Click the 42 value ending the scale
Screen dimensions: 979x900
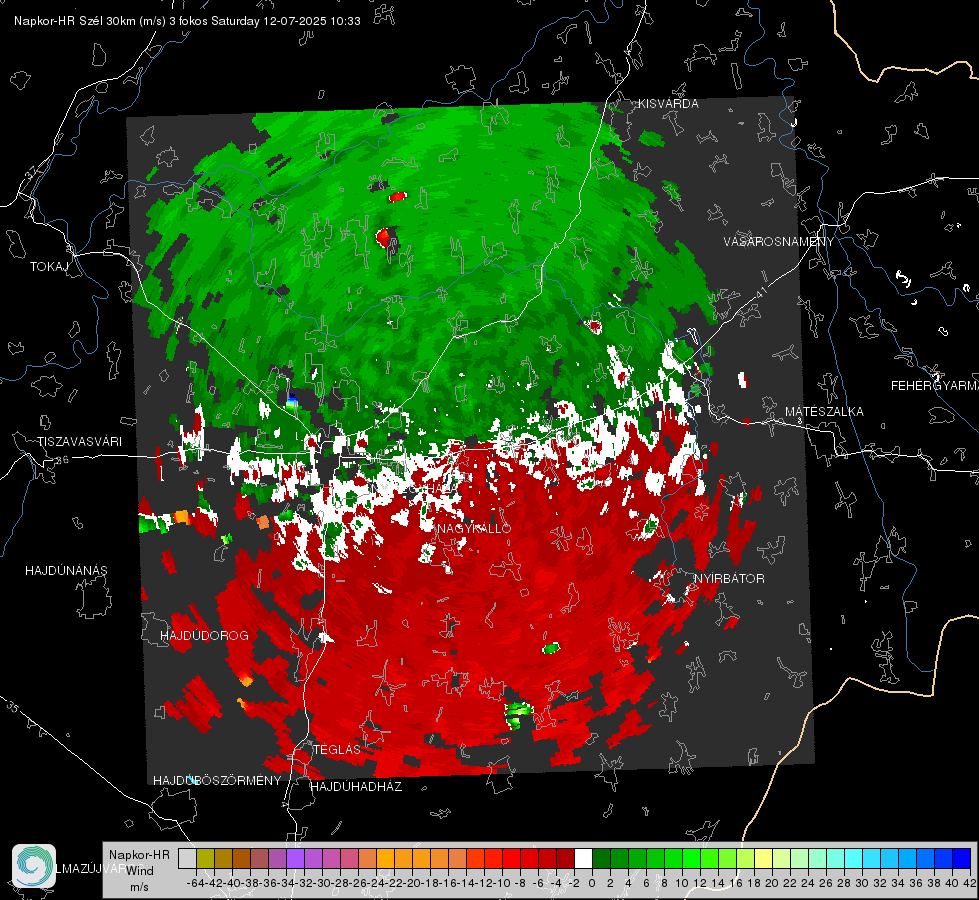pyautogui.click(x=970, y=884)
